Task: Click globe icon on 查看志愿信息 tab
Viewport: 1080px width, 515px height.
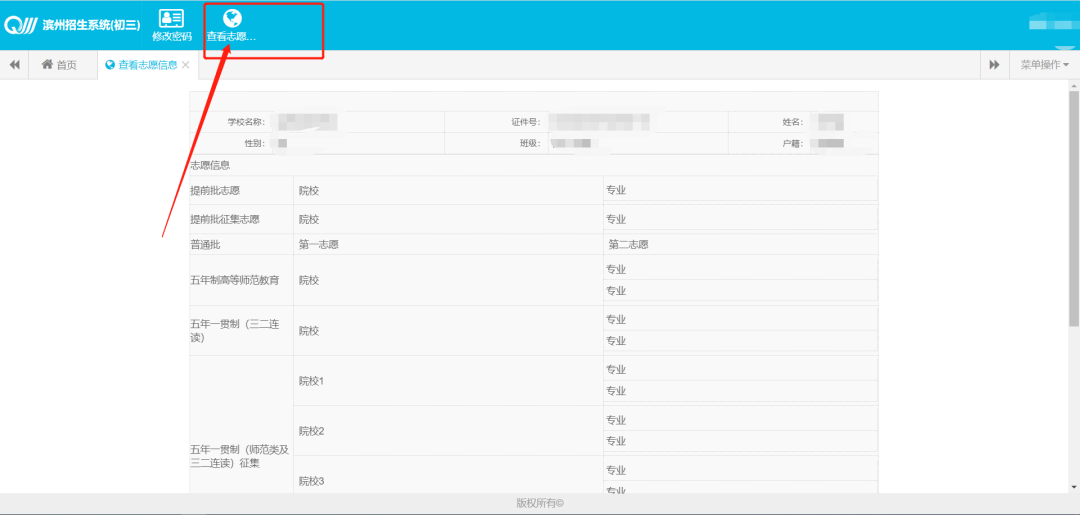Action: (x=110, y=65)
